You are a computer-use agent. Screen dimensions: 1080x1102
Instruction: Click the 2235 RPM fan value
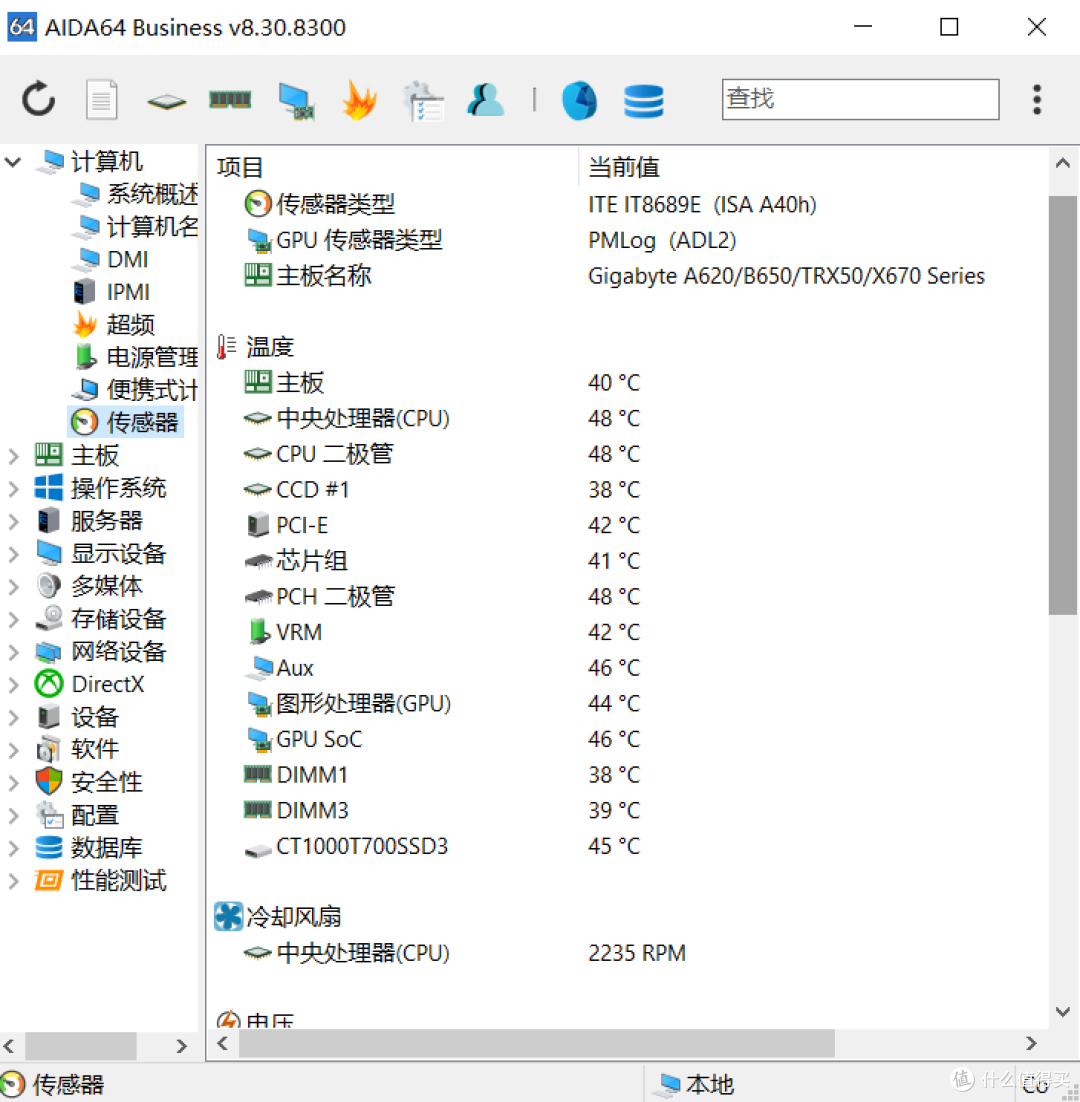pyautogui.click(x=637, y=954)
